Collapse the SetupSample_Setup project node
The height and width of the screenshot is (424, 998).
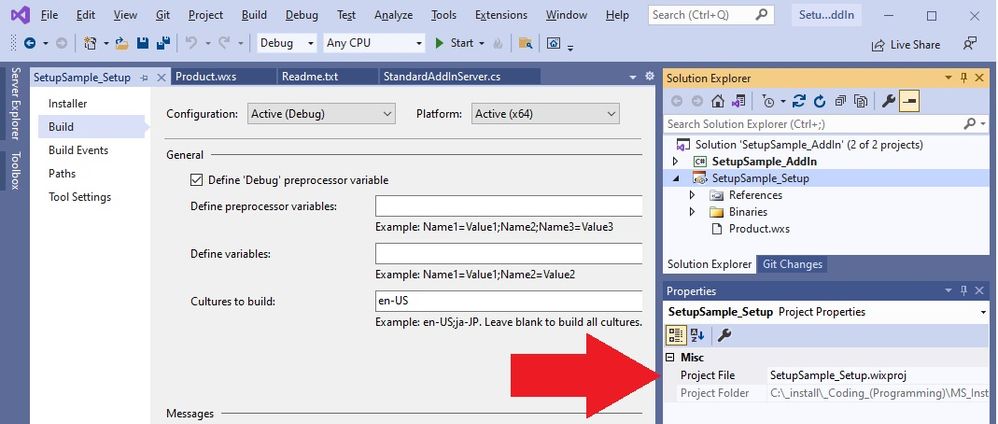(676, 179)
